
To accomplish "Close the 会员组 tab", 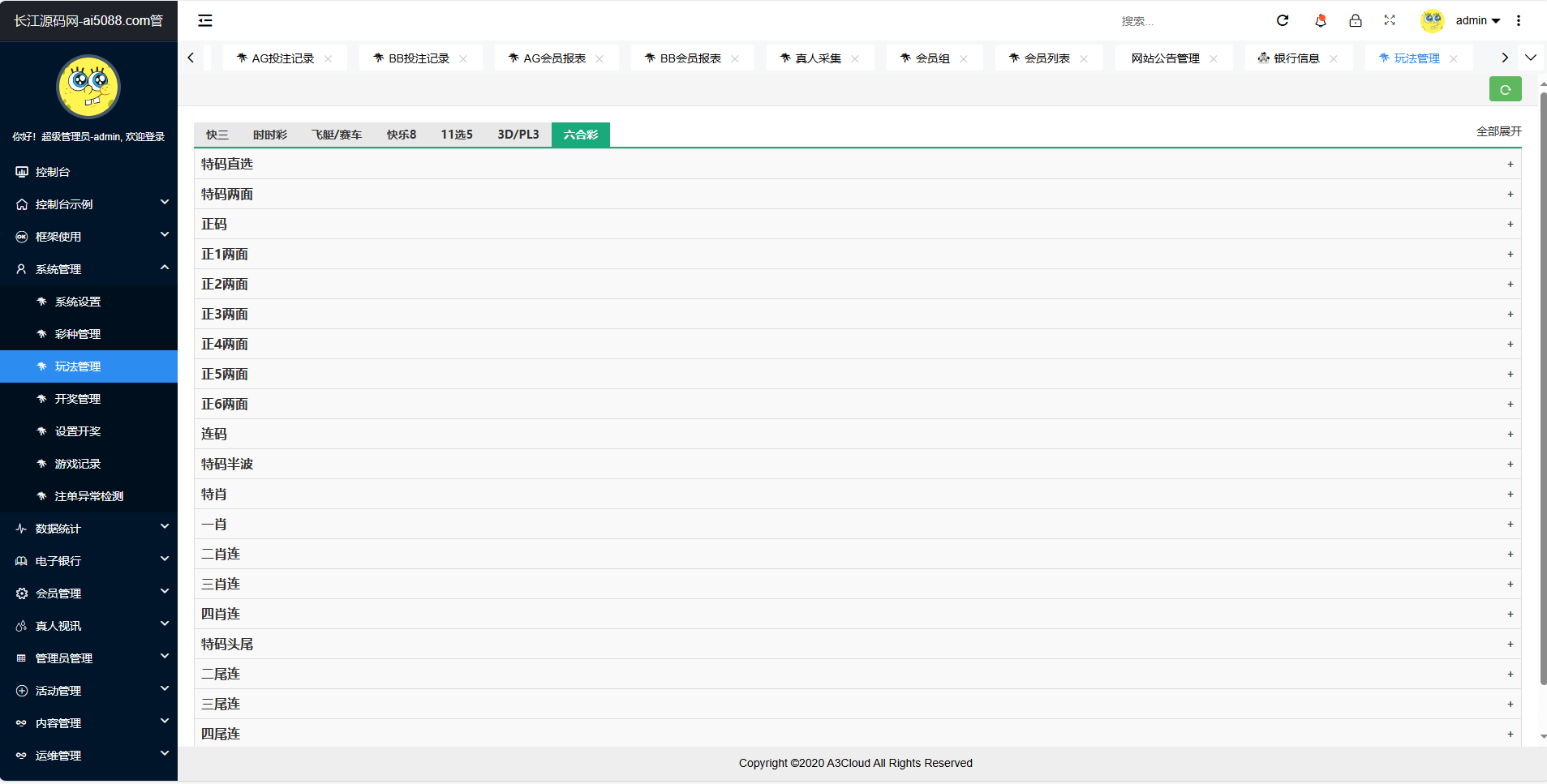I will [x=964, y=58].
